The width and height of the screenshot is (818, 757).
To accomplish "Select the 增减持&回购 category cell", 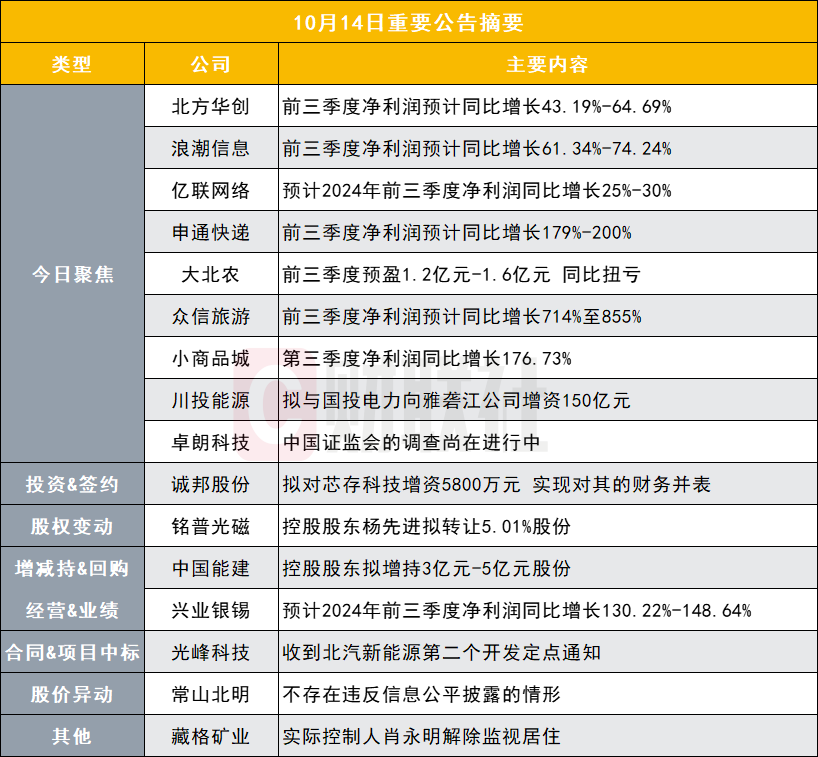I will point(72,568).
